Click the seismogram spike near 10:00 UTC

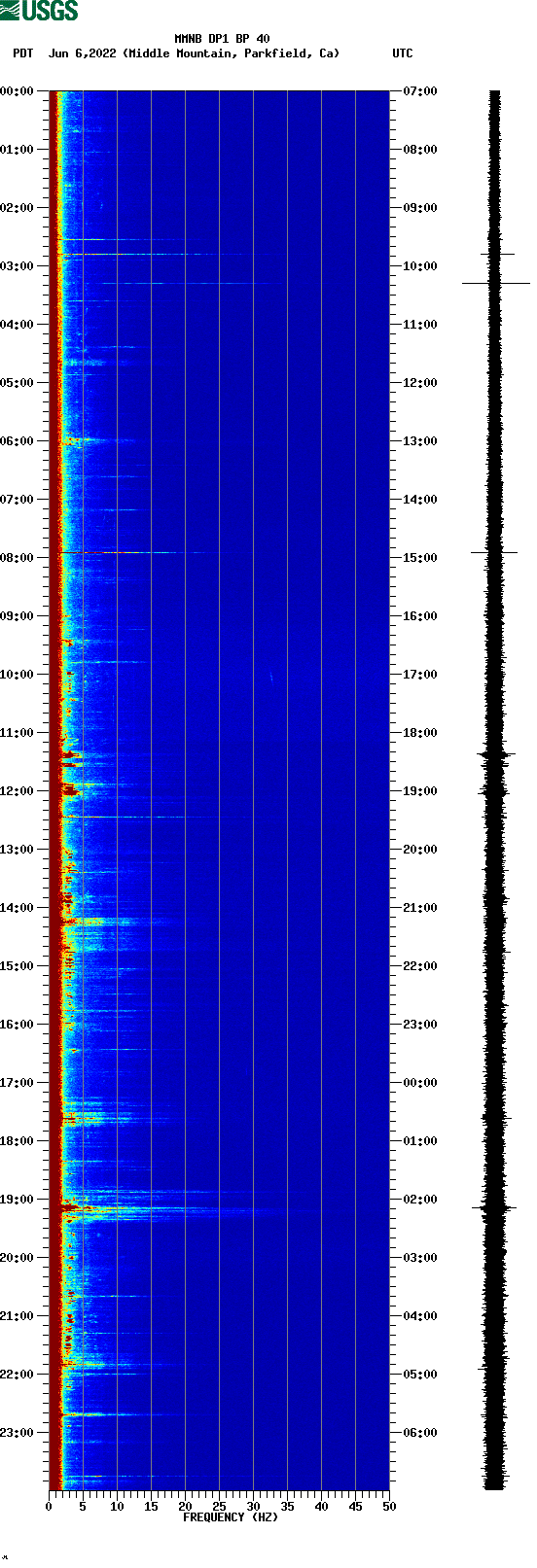click(x=496, y=283)
